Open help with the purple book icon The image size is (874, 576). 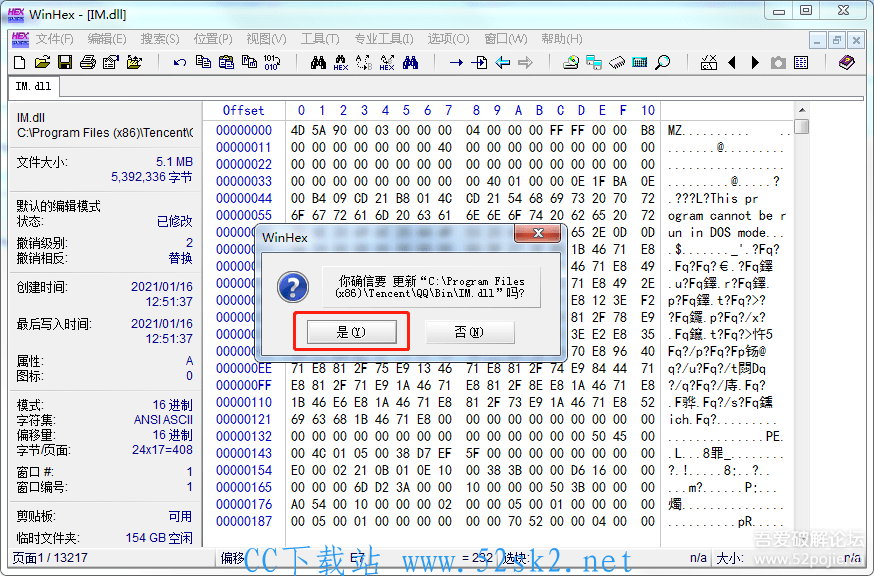pos(847,62)
